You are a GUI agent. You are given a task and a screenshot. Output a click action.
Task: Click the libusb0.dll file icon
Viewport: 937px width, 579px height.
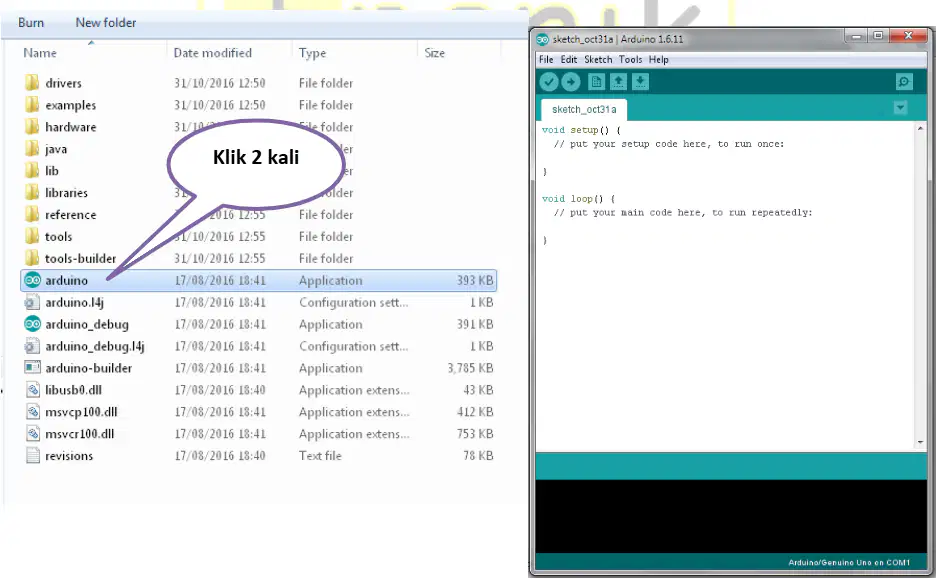click(32, 390)
